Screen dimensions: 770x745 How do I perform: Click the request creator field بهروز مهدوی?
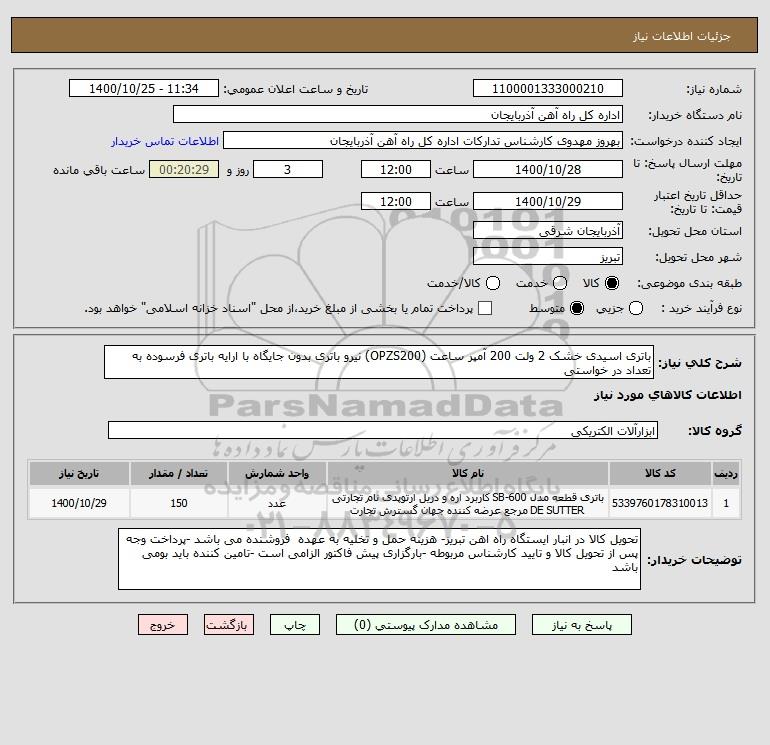pos(423,140)
